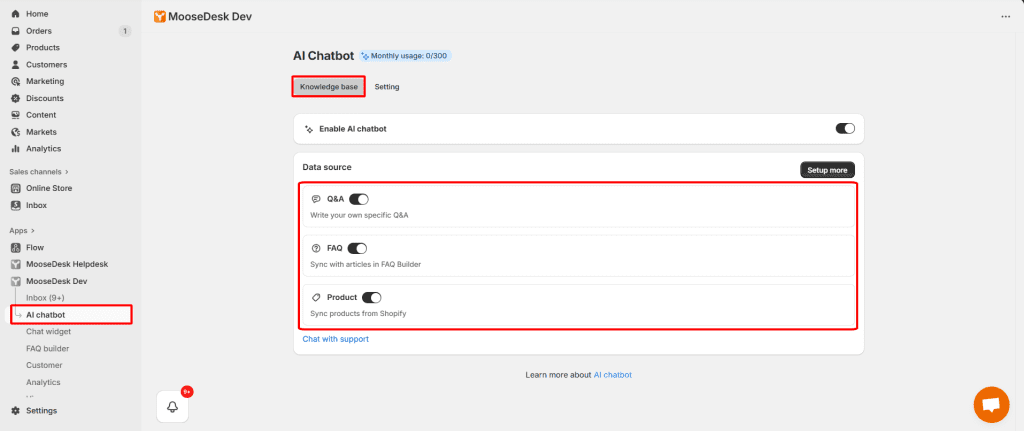Expand the Sales channels section chevron
This screenshot has height=431, width=1024.
coord(66,172)
